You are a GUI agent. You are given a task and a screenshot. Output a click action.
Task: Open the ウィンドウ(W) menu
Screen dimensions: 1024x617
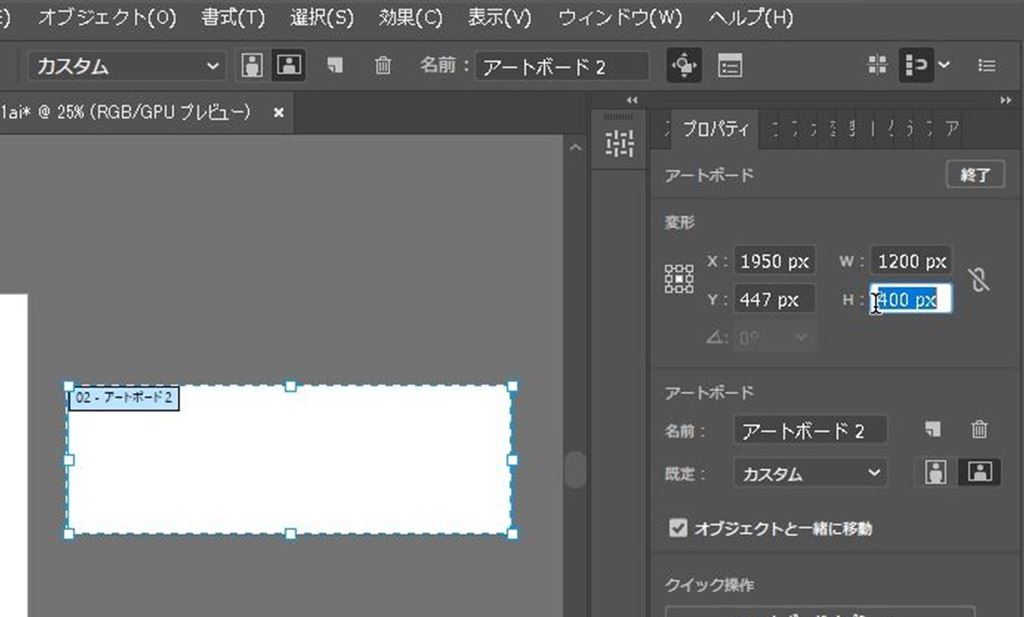pyautogui.click(x=620, y=17)
